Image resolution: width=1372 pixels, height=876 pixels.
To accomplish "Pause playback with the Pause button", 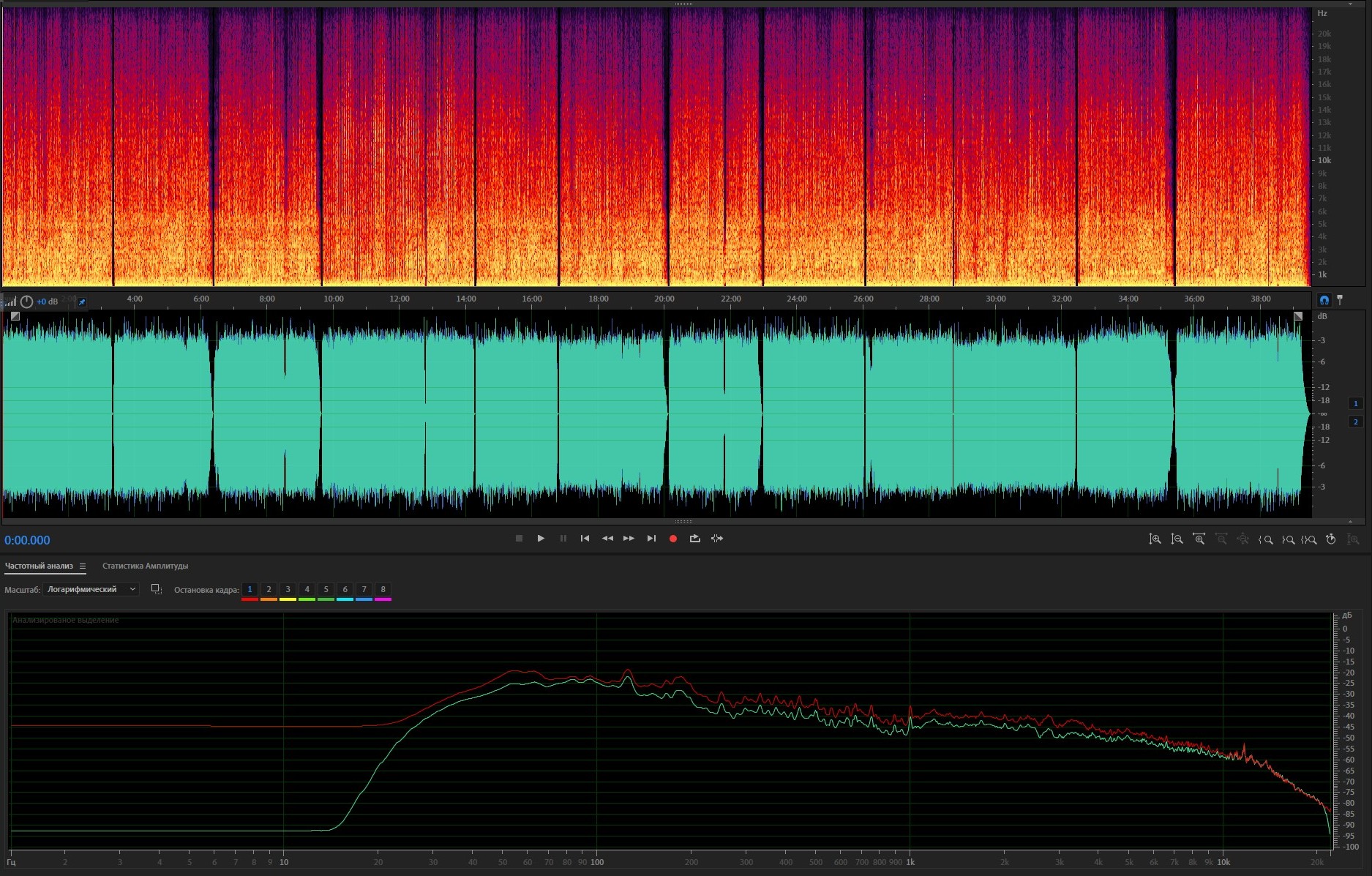I will pos(563,539).
